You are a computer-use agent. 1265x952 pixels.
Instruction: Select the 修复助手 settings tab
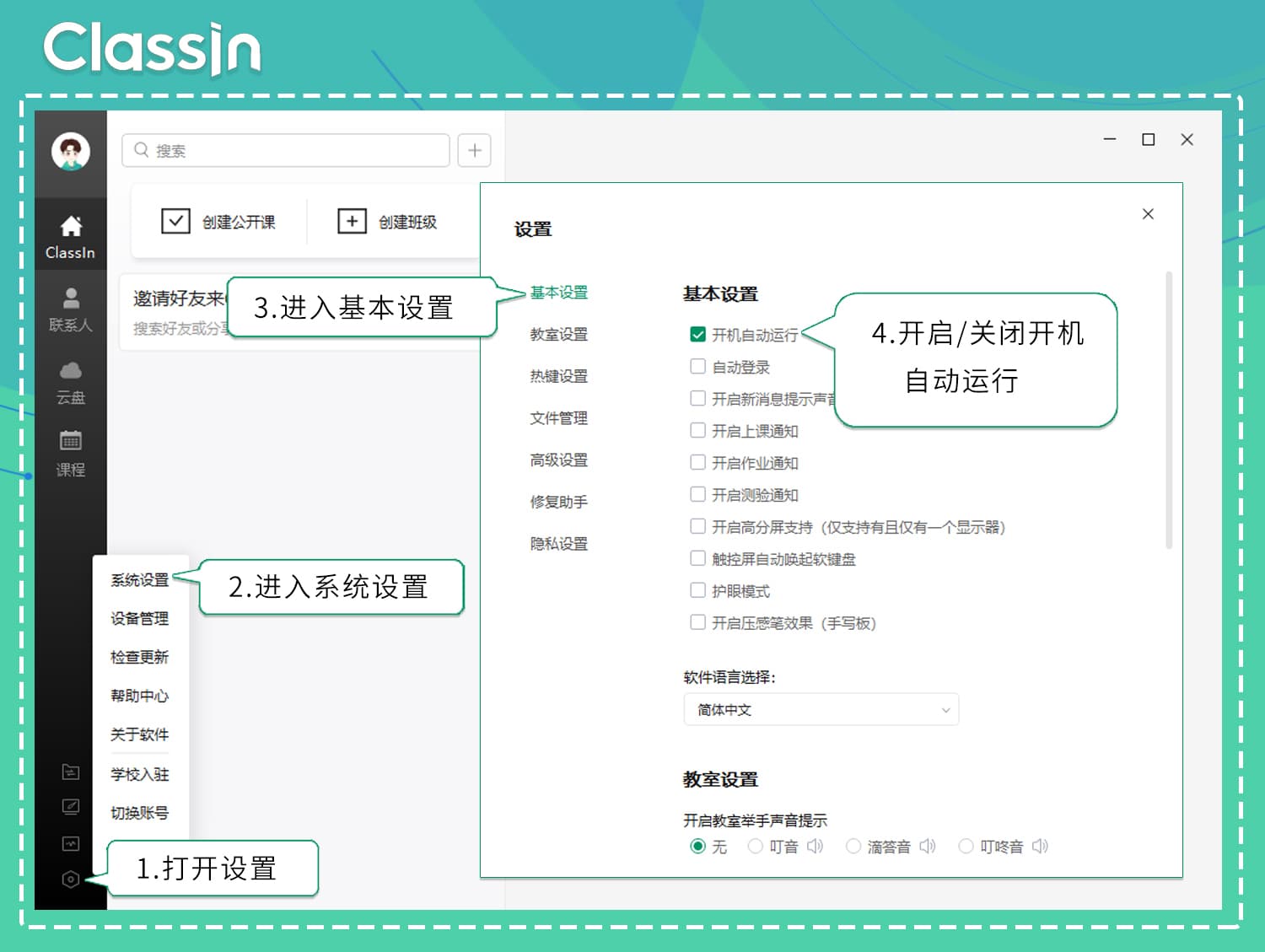(x=559, y=503)
